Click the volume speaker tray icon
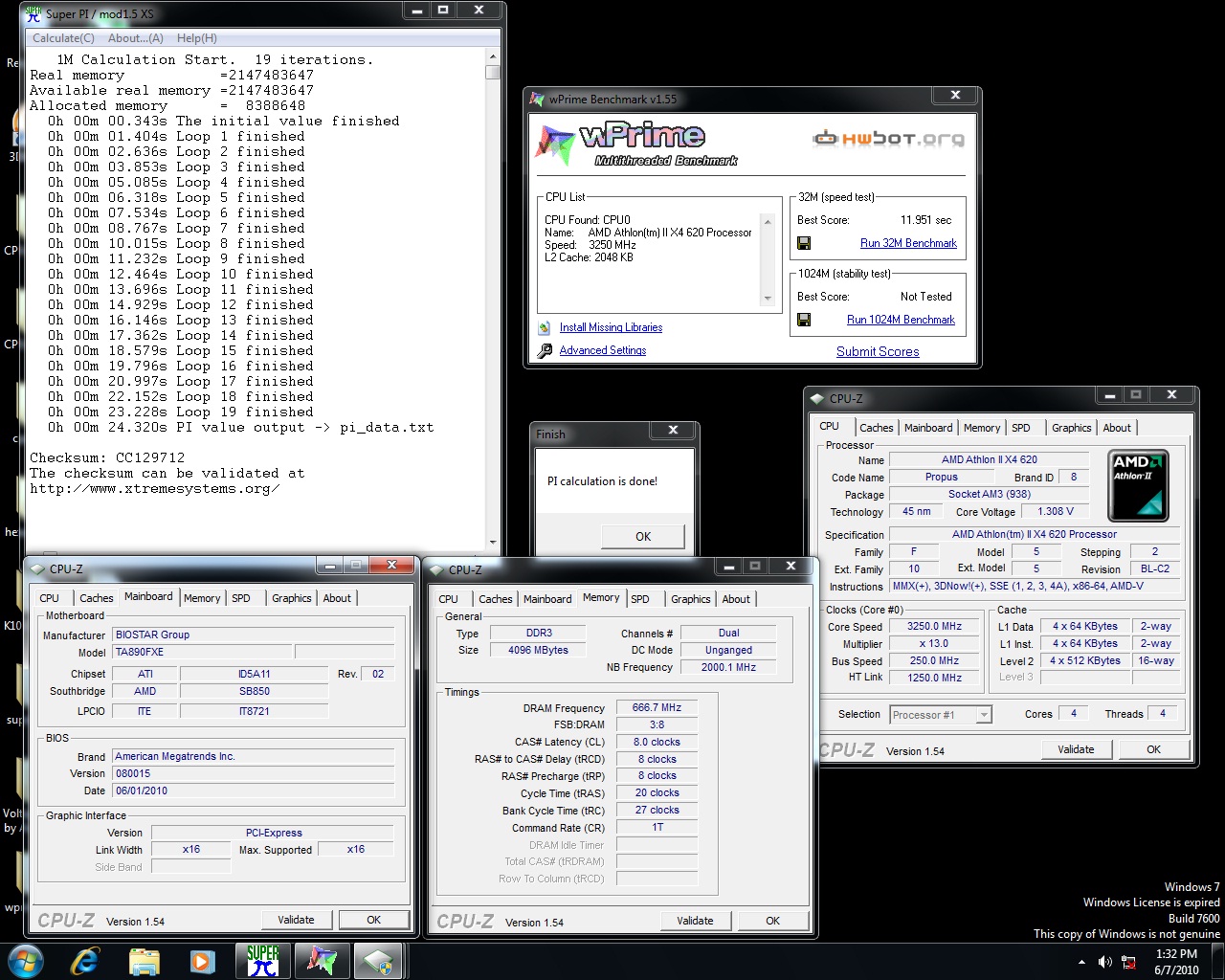This screenshot has width=1225, height=980. pyautogui.click(x=1105, y=962)
